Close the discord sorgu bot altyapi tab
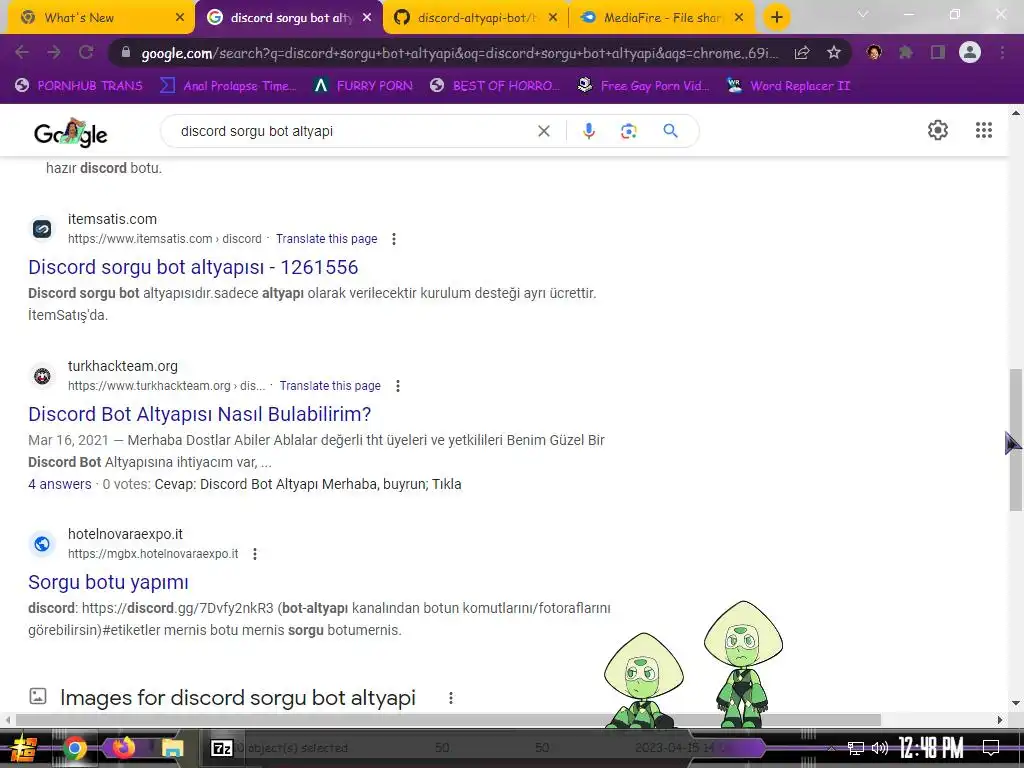1024x768 pixels. click(x=366, y=18)
